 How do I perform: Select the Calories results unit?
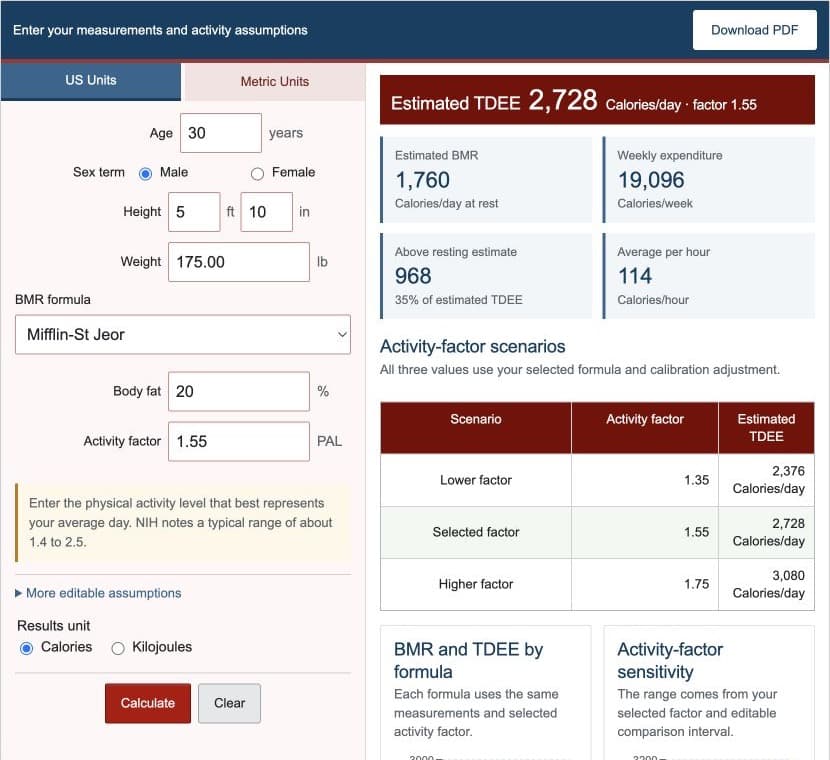[x=26, y=648]
